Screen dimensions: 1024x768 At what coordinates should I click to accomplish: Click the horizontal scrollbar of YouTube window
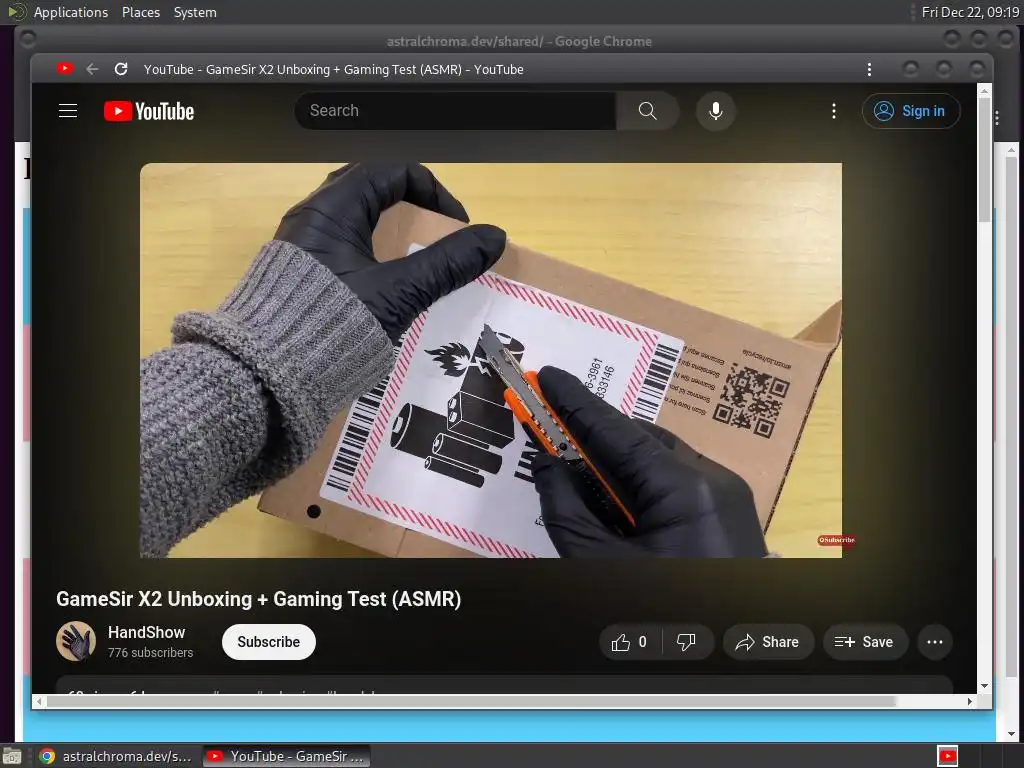tap(470, 701)
